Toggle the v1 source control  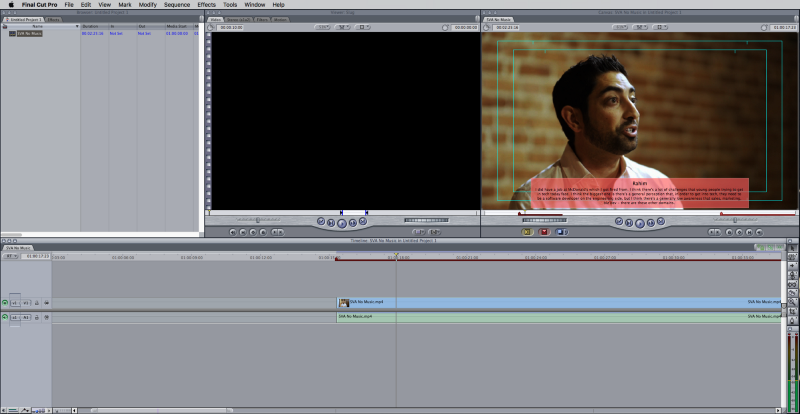(x=14, y=303)
